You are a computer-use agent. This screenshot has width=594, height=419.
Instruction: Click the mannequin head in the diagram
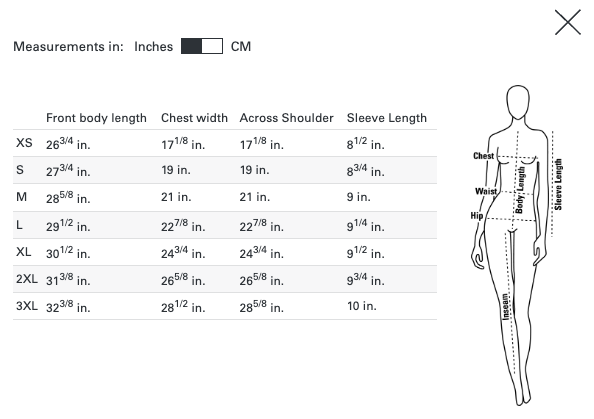click(518, 102)
